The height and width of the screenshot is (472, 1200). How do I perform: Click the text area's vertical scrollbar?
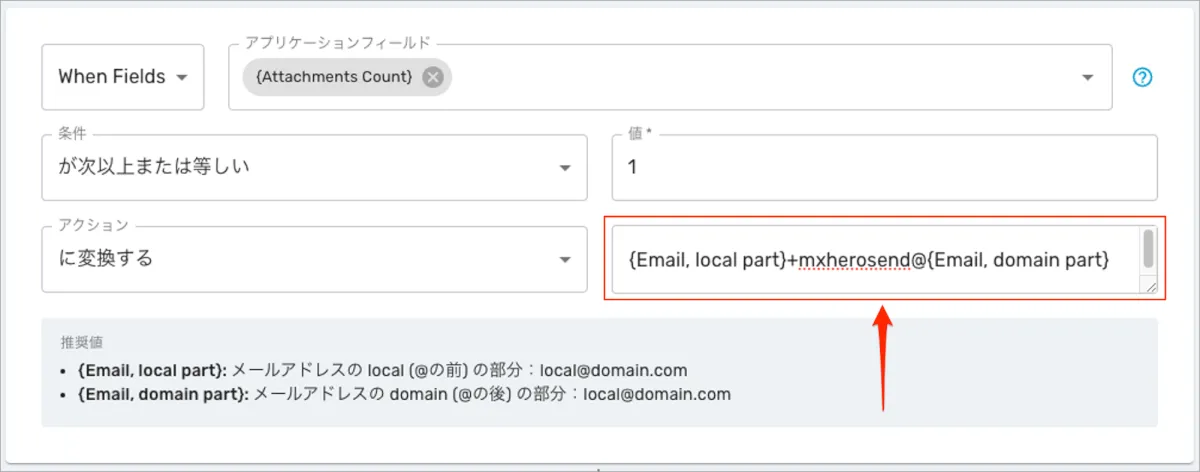(x=1149, y=249)
